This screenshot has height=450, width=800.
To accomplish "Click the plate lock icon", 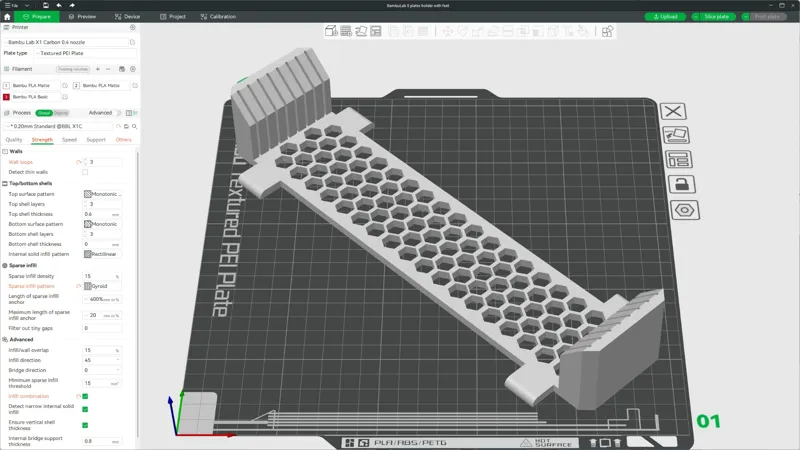I will pos(682,184).
